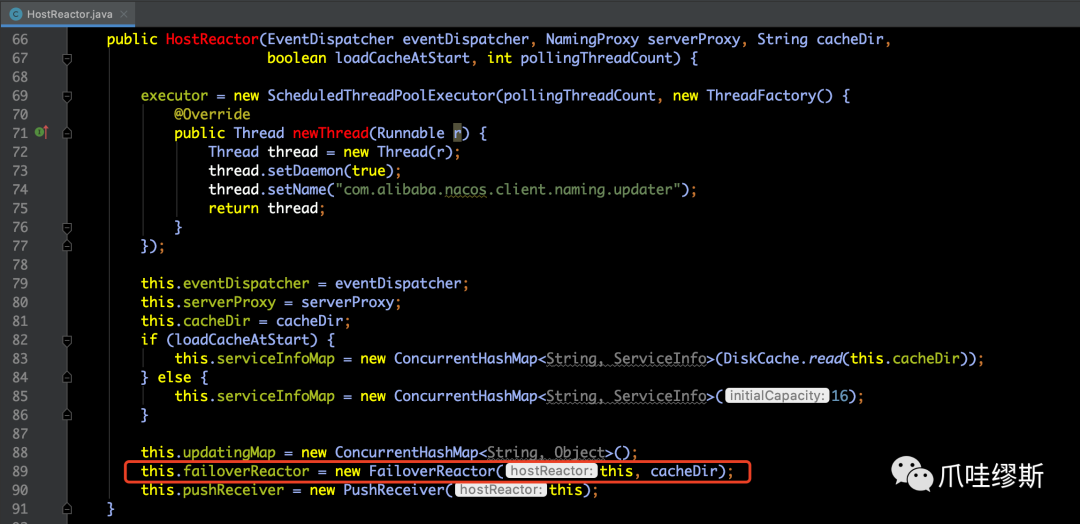Click the Java class icon on HostReactor.java tab
The width and height of the screenshot is (1080, 524).
coord(16,14)
